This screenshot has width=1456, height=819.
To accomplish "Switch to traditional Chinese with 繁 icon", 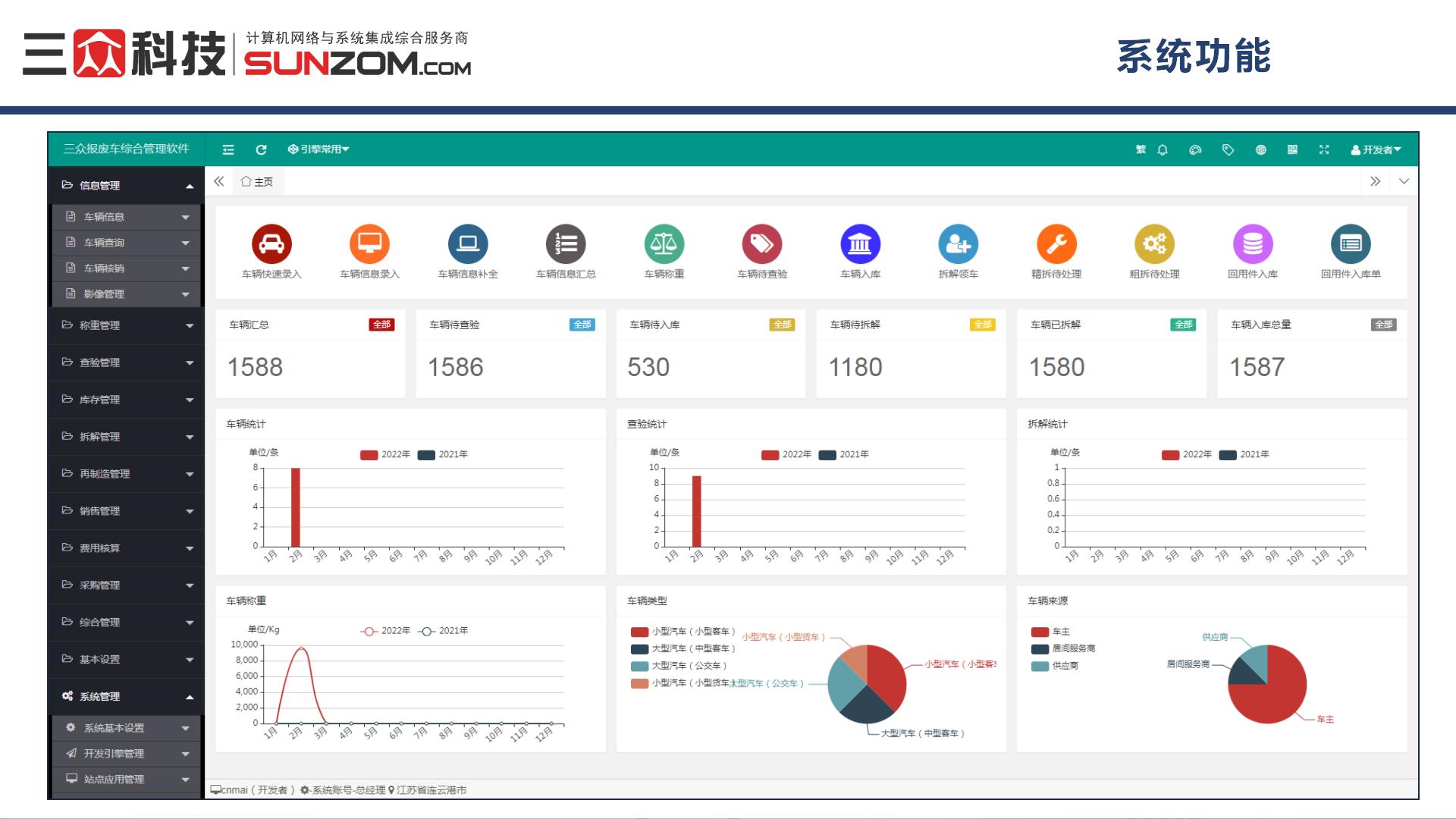I will pos(1141,149).
